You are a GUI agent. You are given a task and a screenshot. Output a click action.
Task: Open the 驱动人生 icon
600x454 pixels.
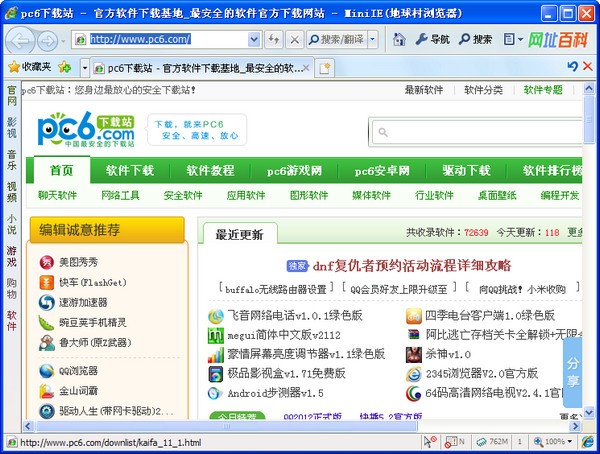click(46, 411)
